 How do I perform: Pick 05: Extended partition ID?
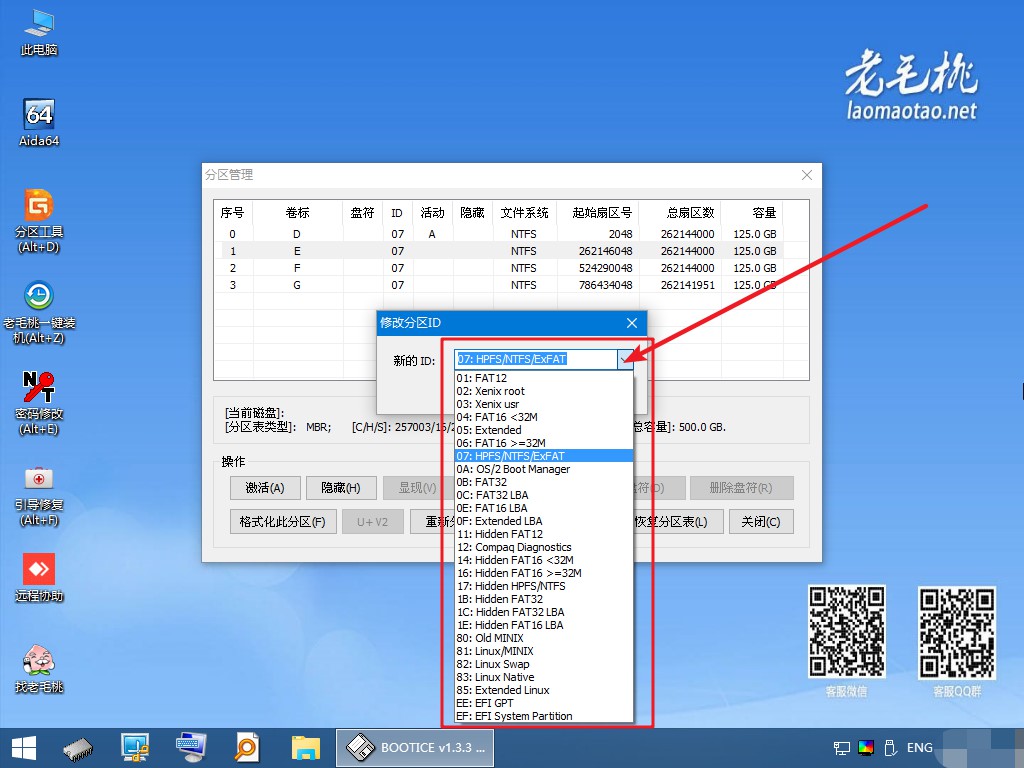544,430
